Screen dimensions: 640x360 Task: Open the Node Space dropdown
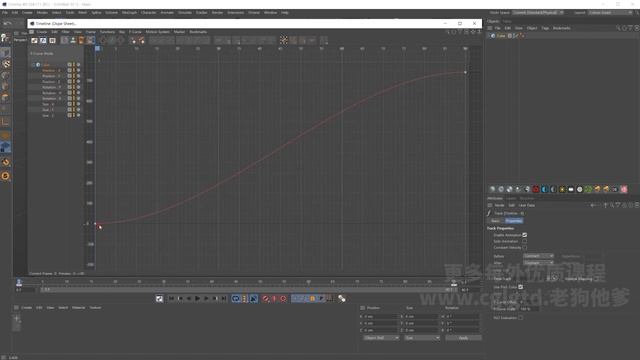pos(538,13)
